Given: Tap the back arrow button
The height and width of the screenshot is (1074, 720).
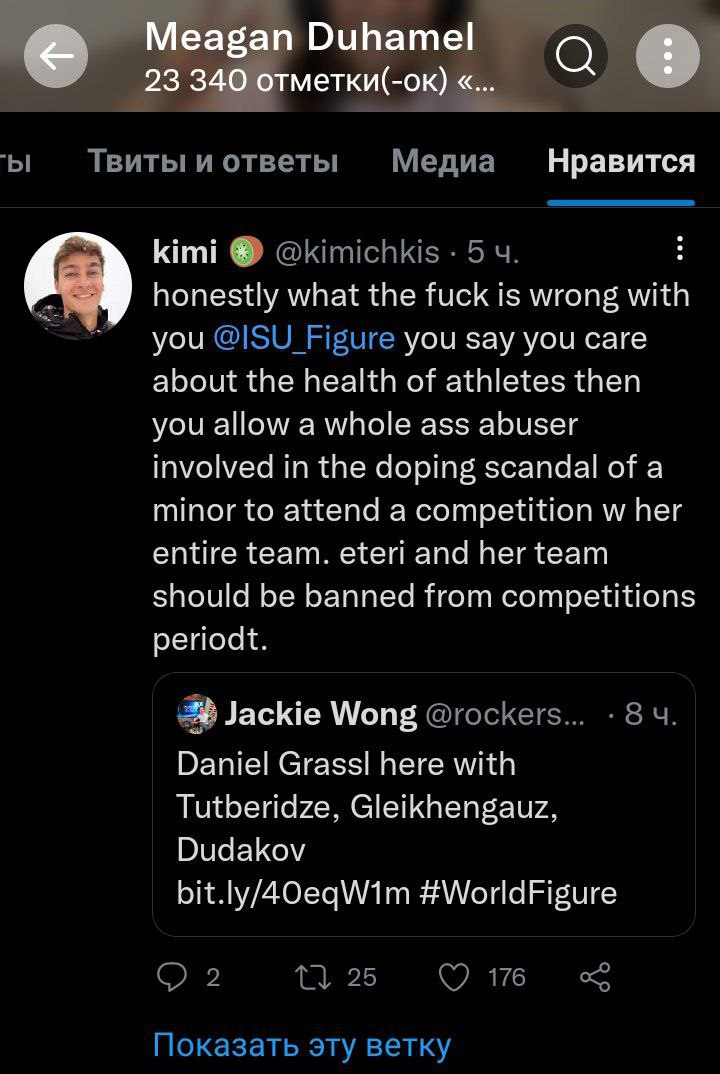Looking at the screenshot, I should (x=56, y=56).
